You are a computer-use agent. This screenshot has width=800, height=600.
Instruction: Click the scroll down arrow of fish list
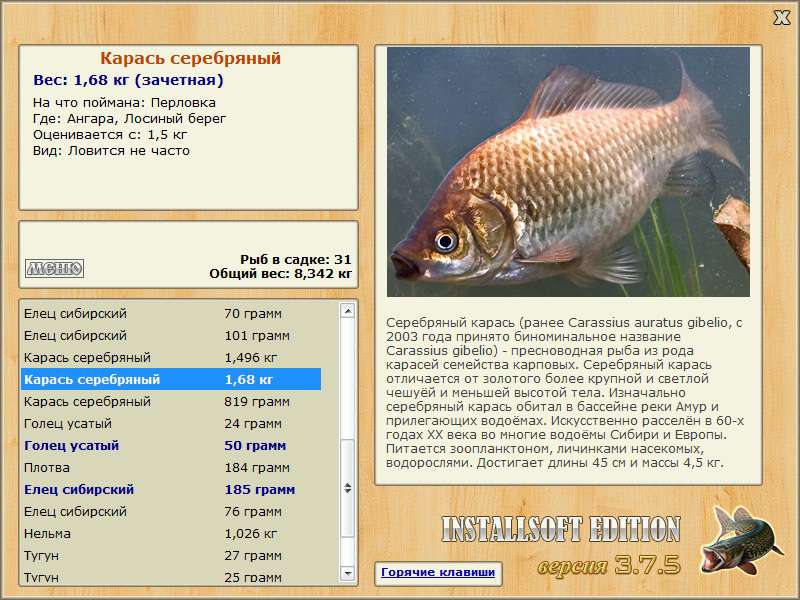click(347, 573)
